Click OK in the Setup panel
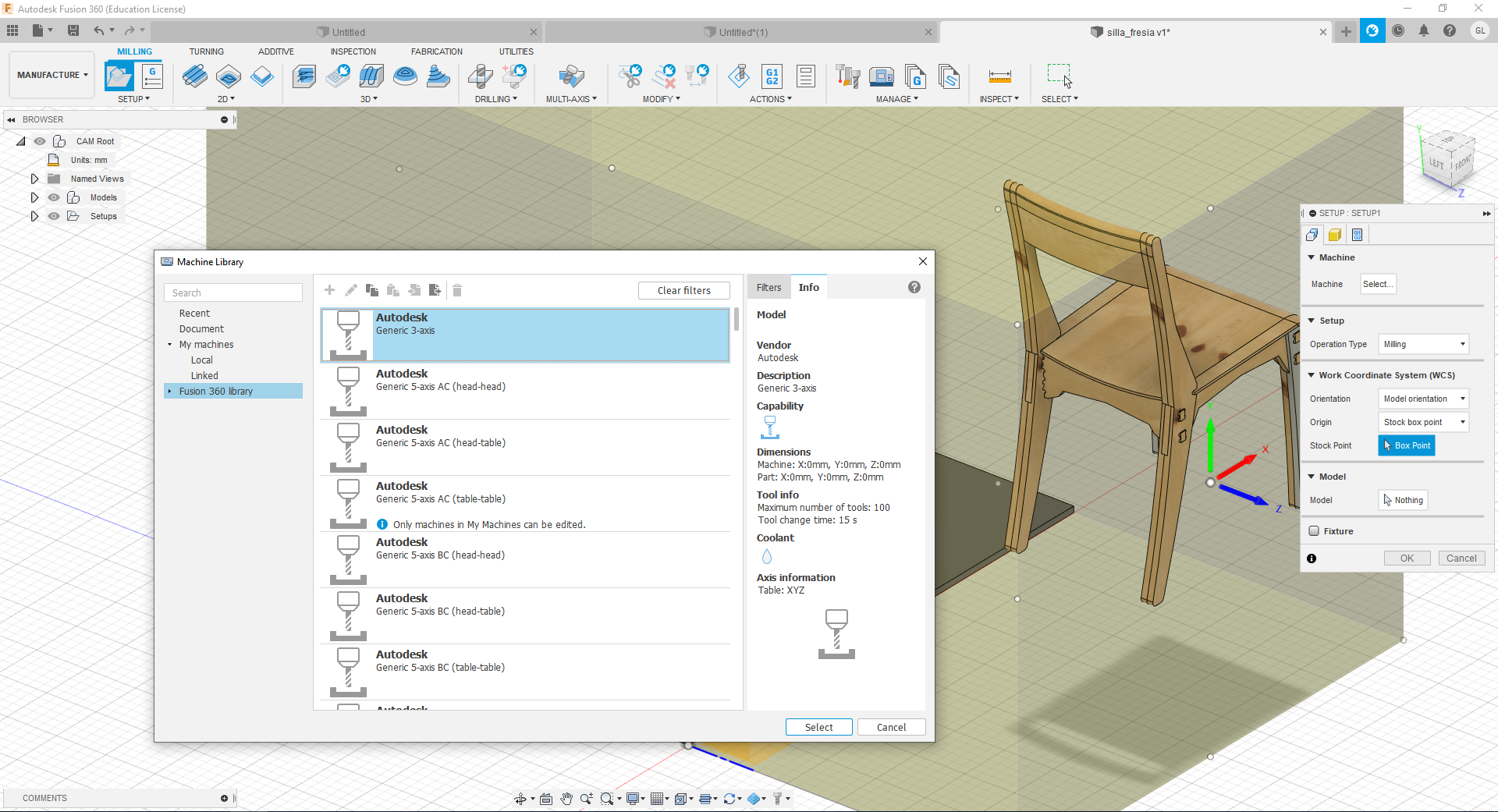The height and width of the screenshot is (812, 1498). 1407,558
